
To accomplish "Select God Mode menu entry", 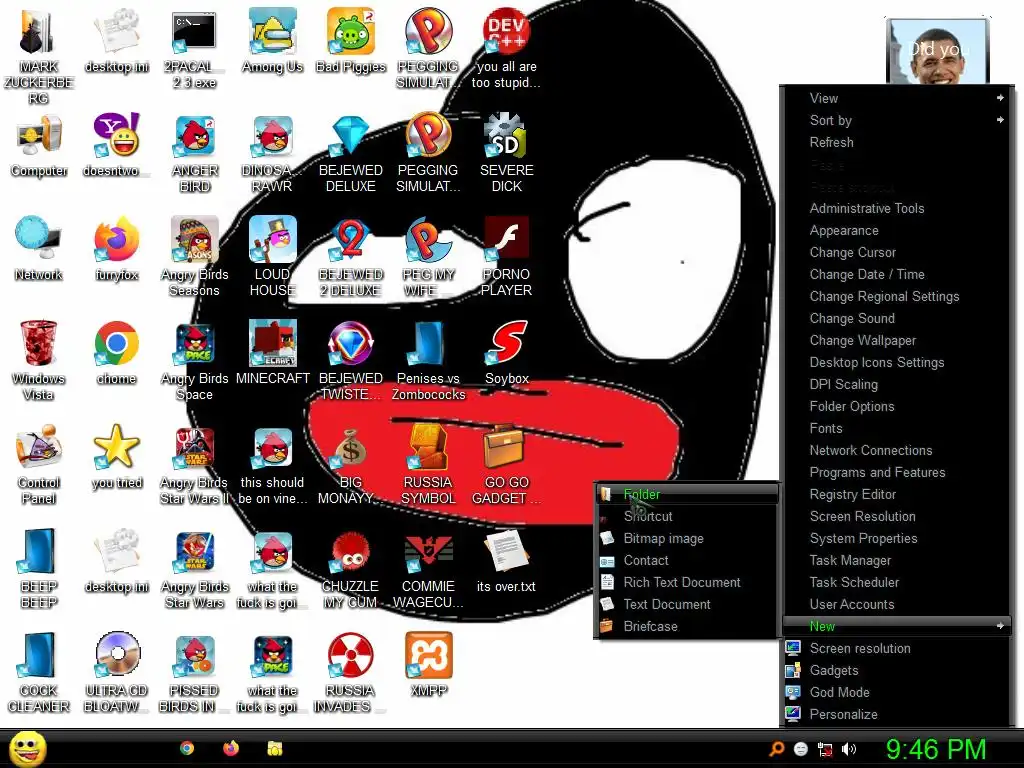I will [897, 692].
